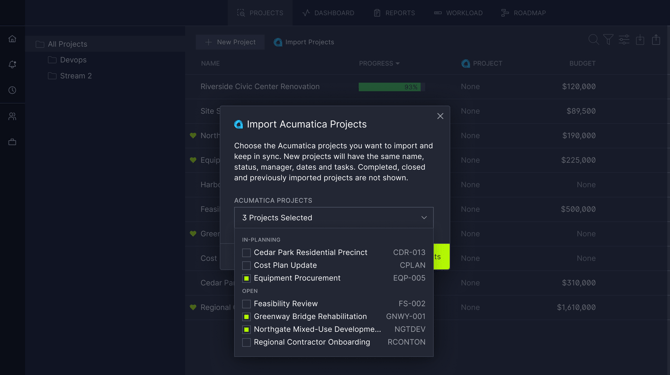Click the share/export icon
The image size is (670, 375).
click(x=656, y=40)
